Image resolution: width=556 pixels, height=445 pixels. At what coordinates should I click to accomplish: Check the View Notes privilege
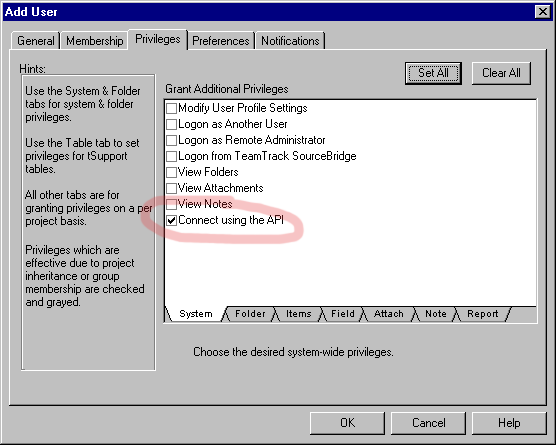[x=172, y=204]
